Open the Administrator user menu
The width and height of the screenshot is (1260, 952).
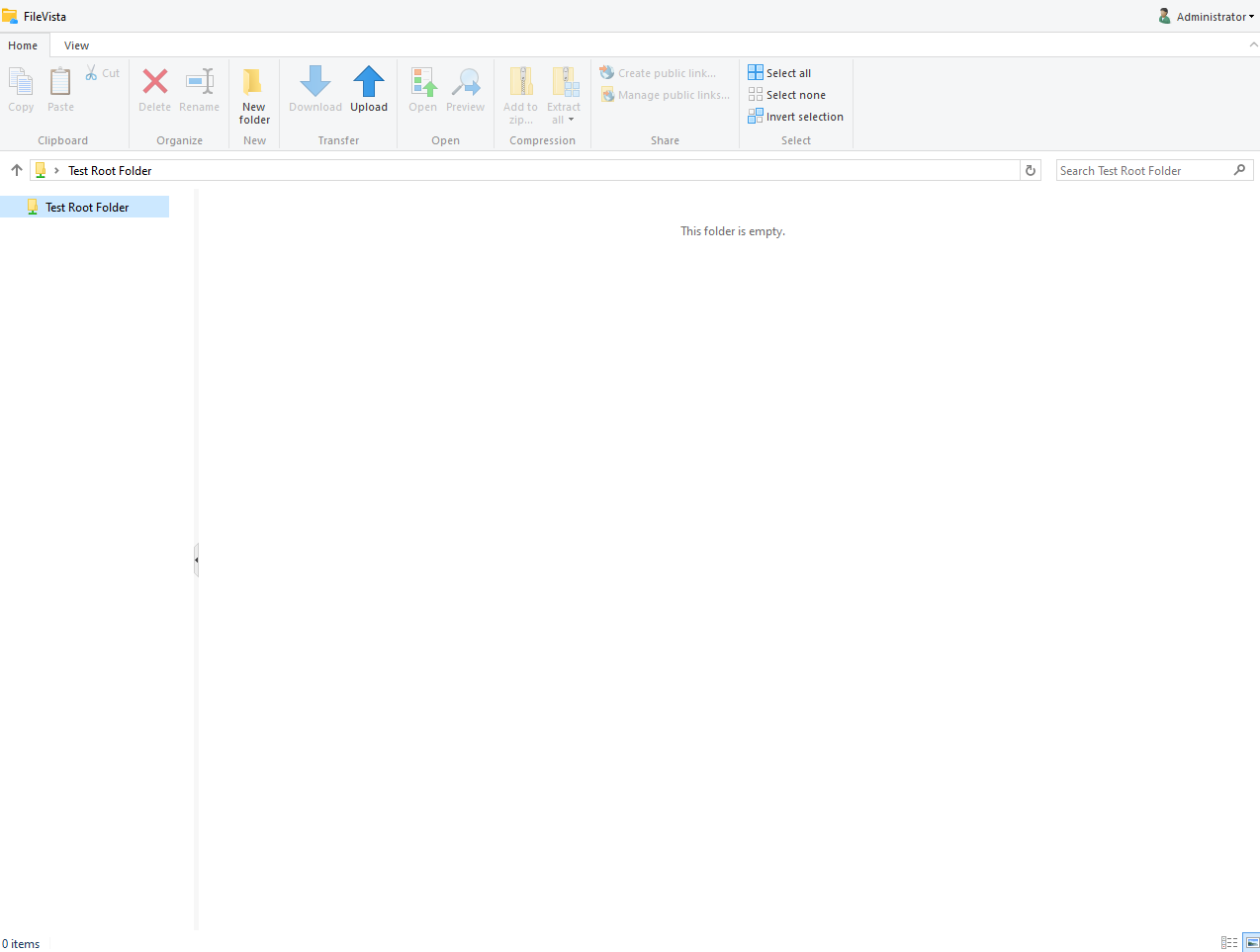[1207, 17]
